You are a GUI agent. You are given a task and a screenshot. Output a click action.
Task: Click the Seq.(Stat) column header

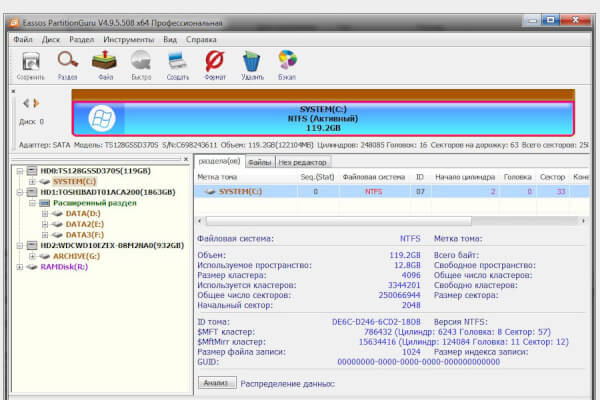[317, 177]
